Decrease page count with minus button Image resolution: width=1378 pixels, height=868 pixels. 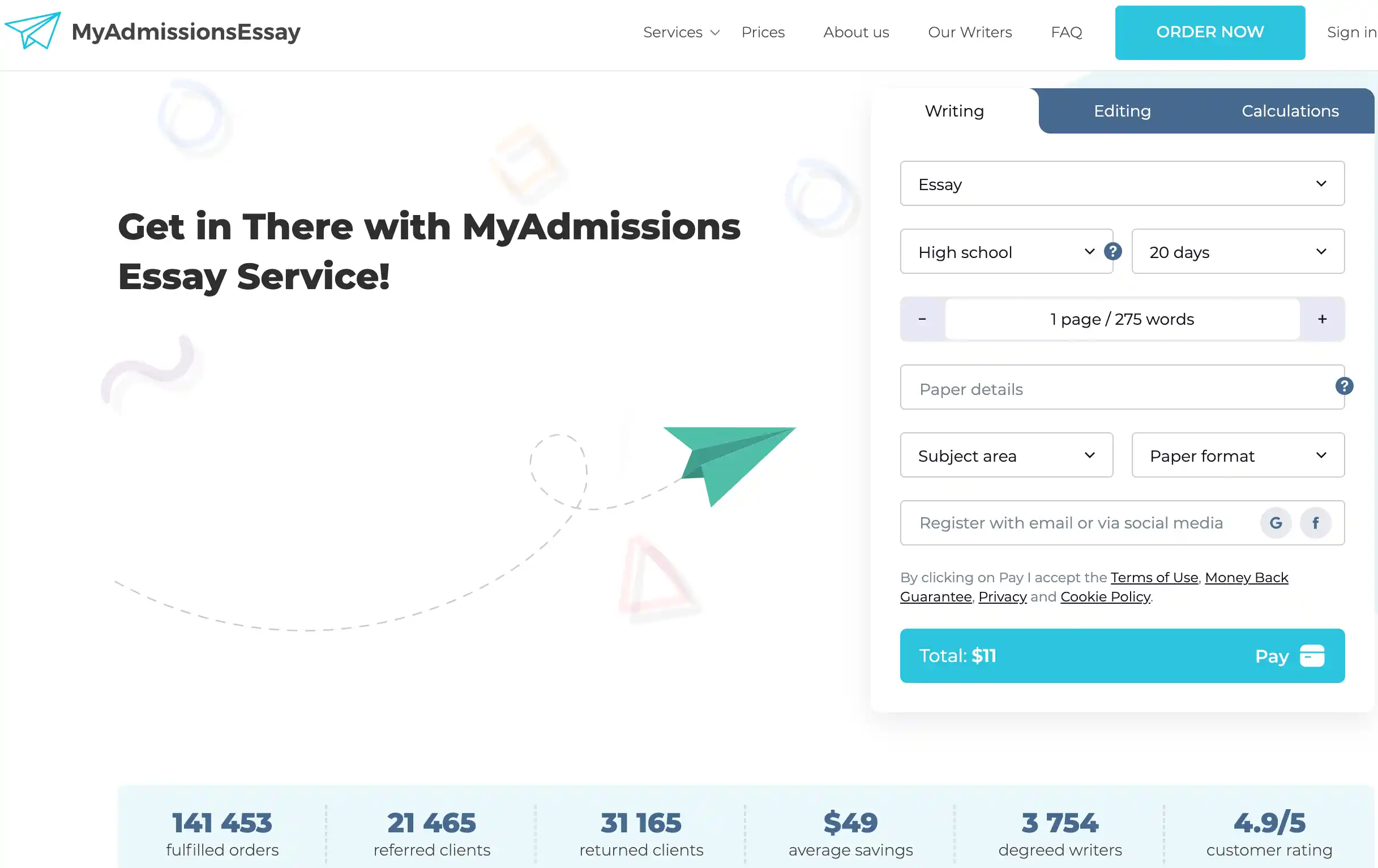click(x=922, y=319)
